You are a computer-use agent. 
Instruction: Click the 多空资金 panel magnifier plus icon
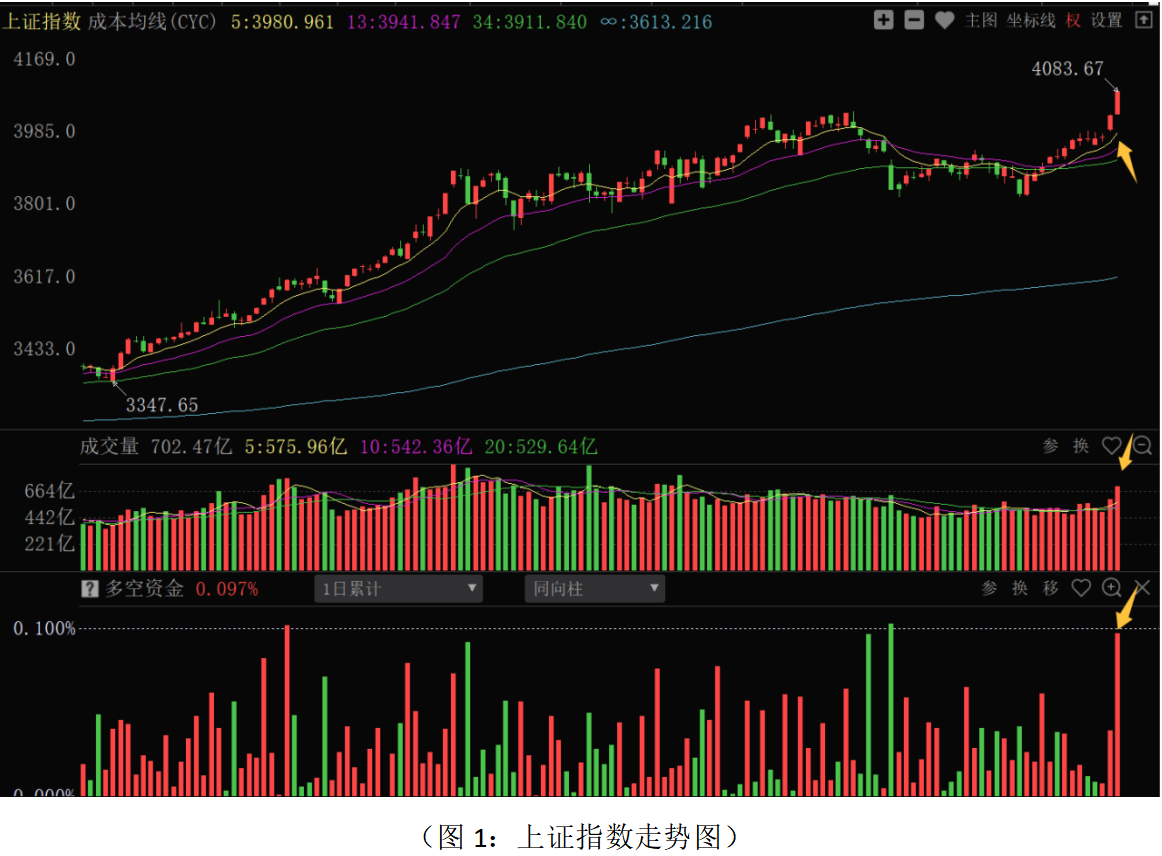(x=1112, y=588)
